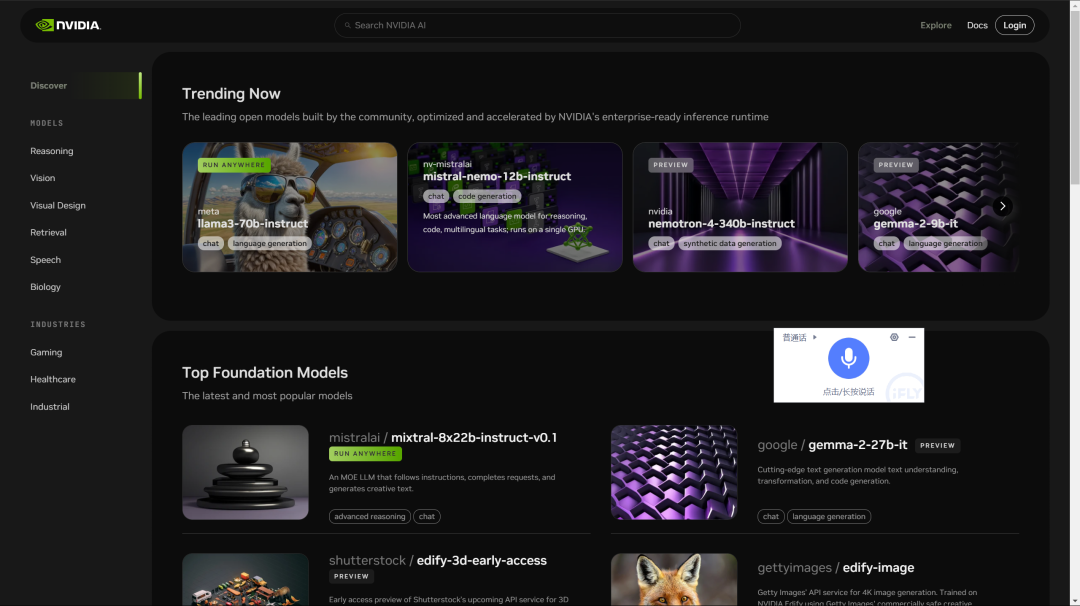This screenshot has height=606, width=1080.
Task: Open the gemma-2-9b-it trending card
Action: (x=938, y=207)
